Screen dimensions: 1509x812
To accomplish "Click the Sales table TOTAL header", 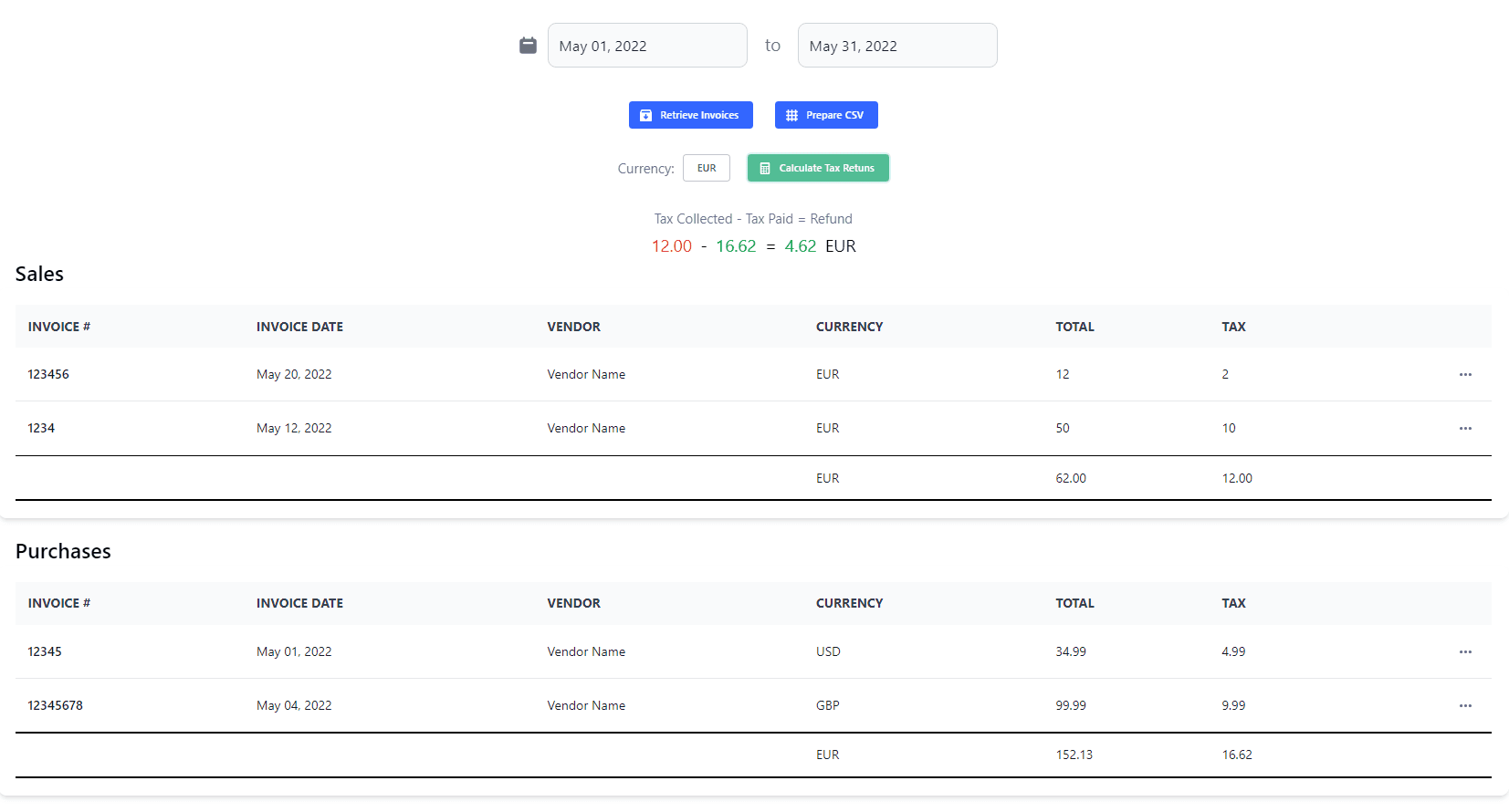I will click(1074, 327).
